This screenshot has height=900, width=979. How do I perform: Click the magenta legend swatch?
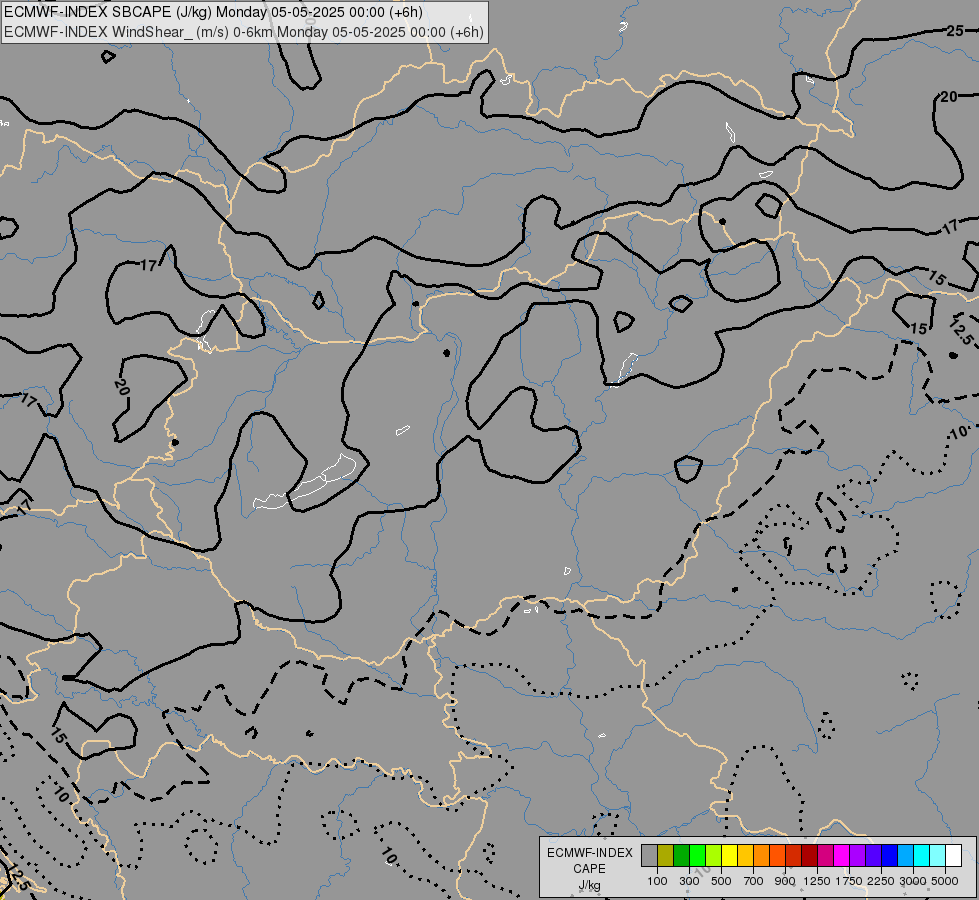pos(841,855)
